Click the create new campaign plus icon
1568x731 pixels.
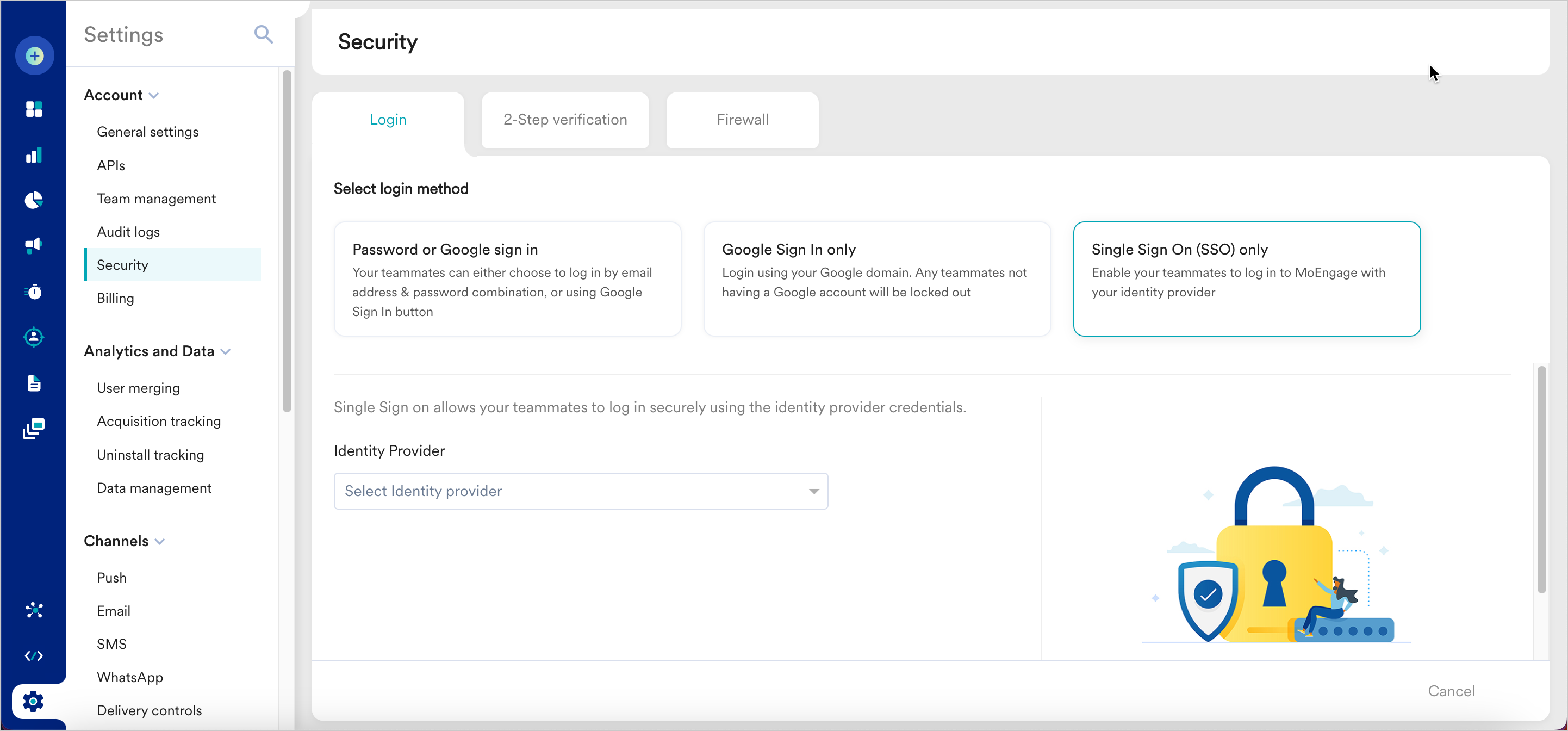tap(34, 55)
